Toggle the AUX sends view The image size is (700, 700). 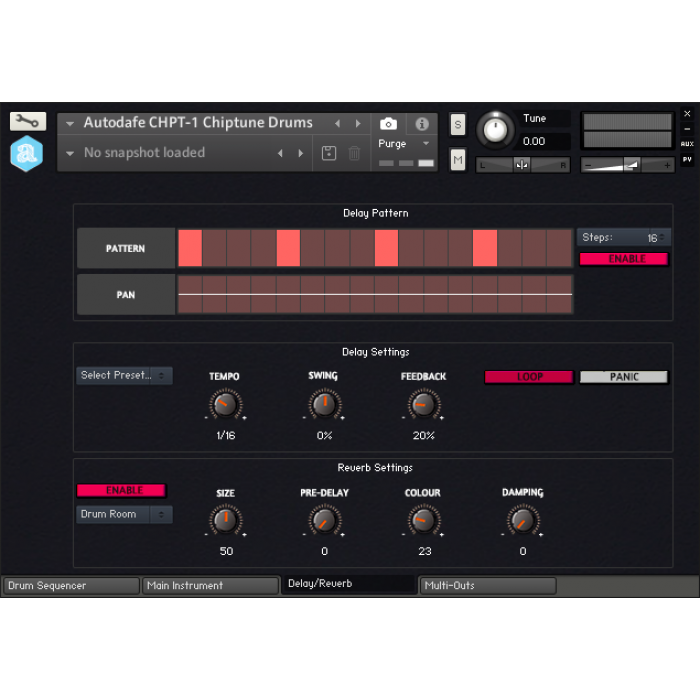point(687,144)
